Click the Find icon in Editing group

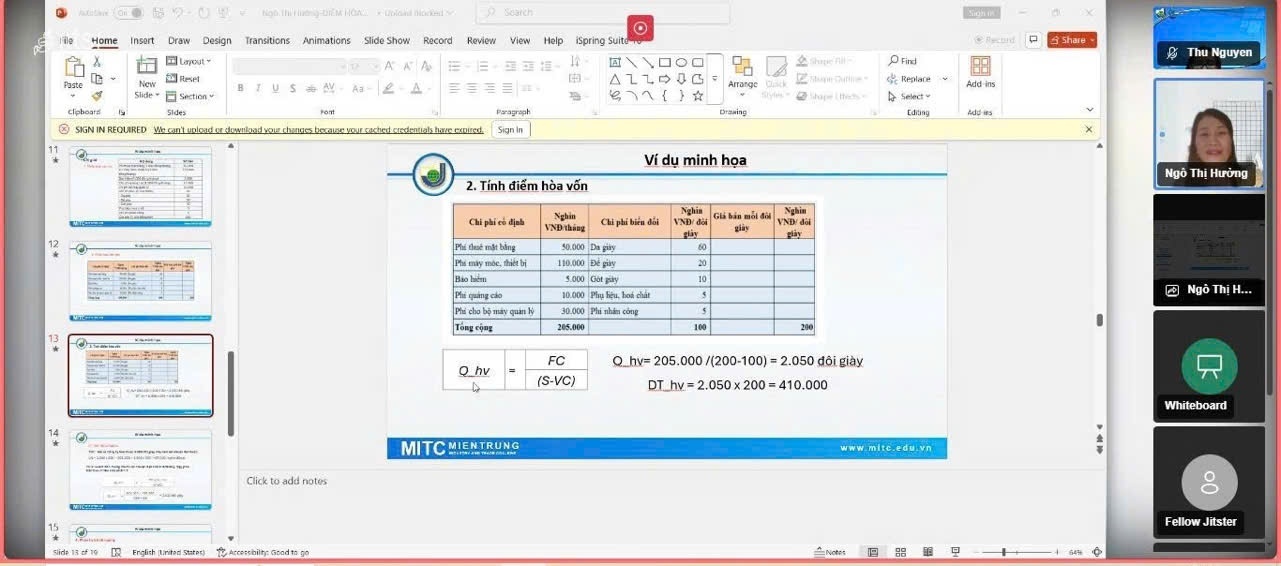pos(902,61)
